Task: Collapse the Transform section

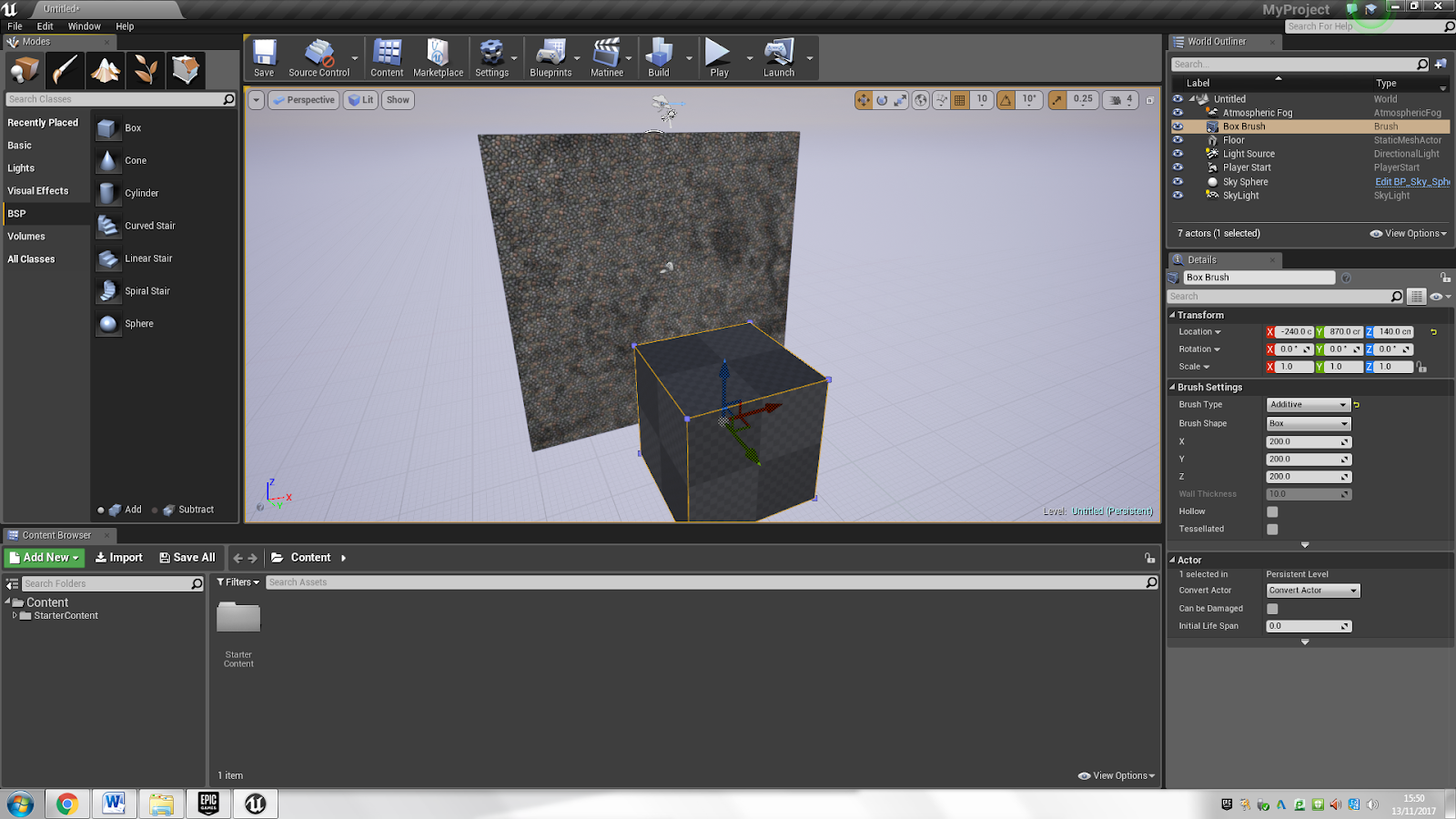Action: [1173, 315]
